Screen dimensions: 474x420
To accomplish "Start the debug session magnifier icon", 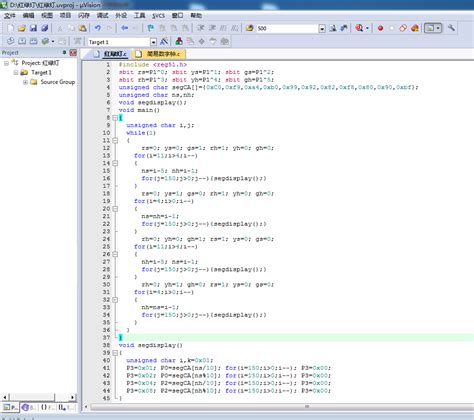I will point(359,28).
